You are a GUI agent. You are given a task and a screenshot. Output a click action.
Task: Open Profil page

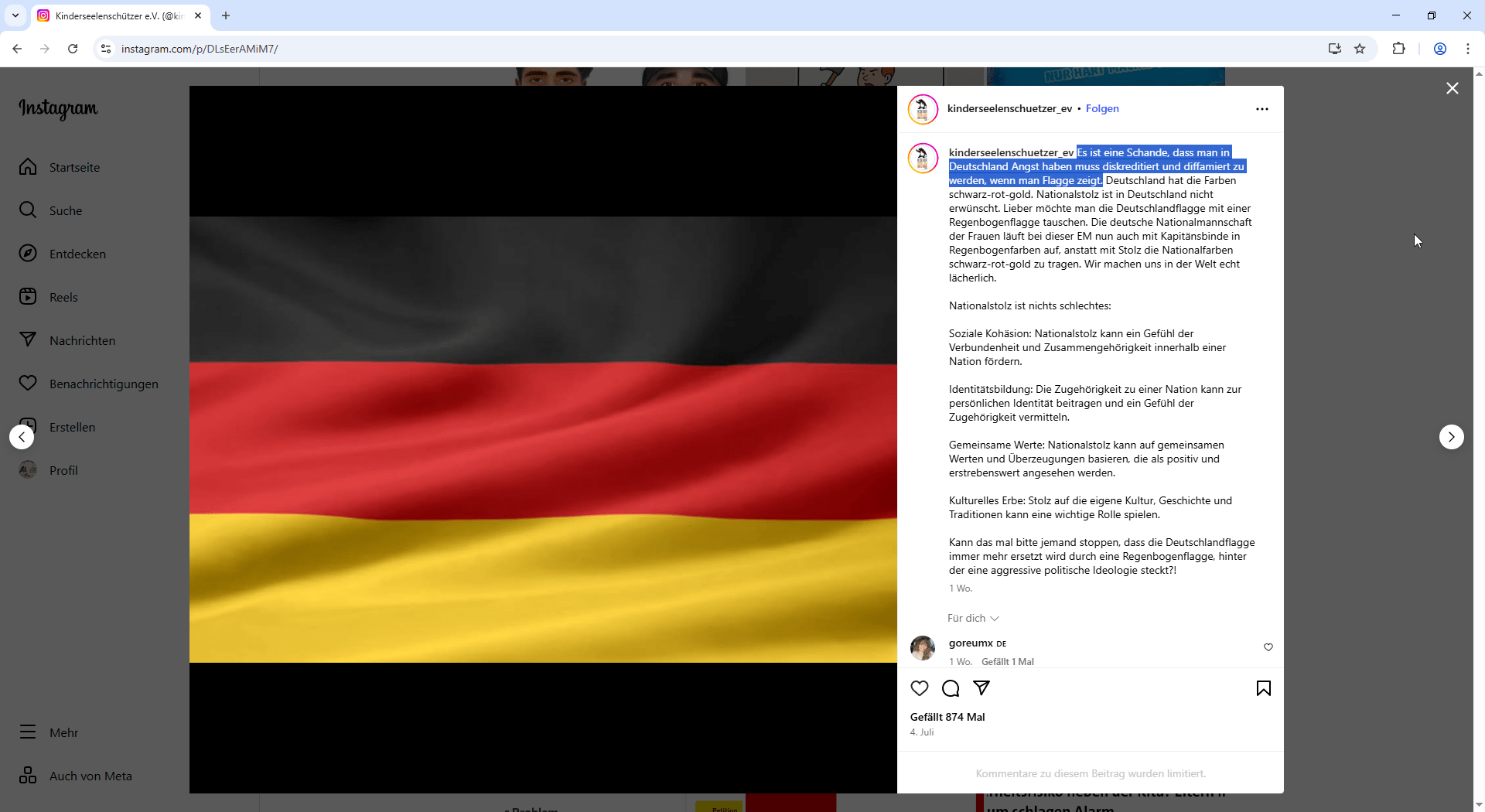[49, 470]
